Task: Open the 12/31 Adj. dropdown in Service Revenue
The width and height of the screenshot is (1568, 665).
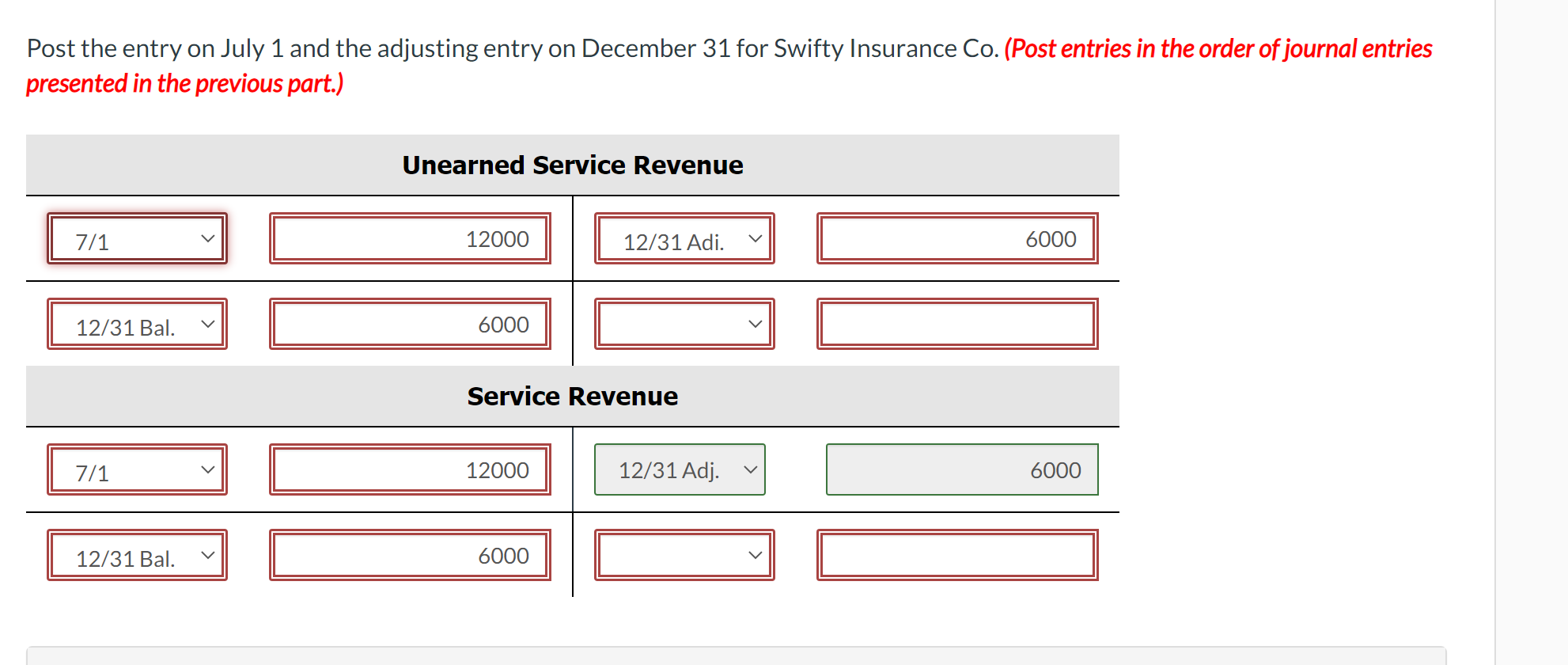Action: click(679, 469)
